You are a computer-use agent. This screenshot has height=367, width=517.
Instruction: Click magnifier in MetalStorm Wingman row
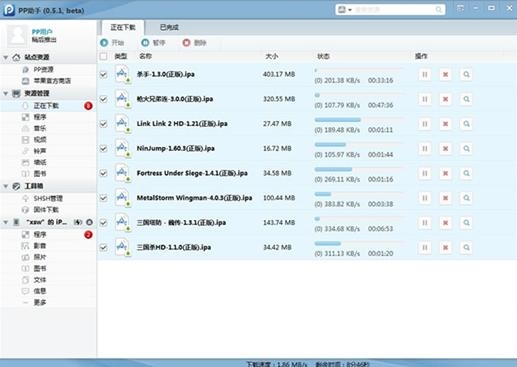pyautogui.click(x=466, y=198)
